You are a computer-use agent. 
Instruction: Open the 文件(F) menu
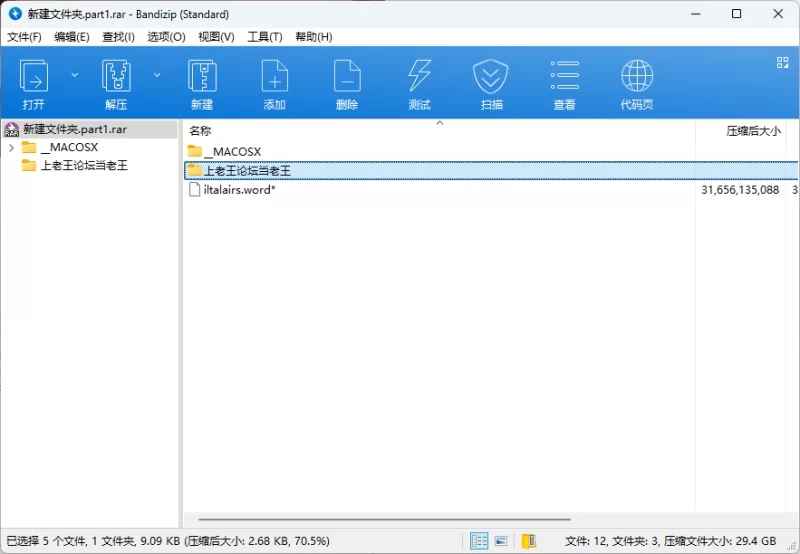[x=24, y=37]
